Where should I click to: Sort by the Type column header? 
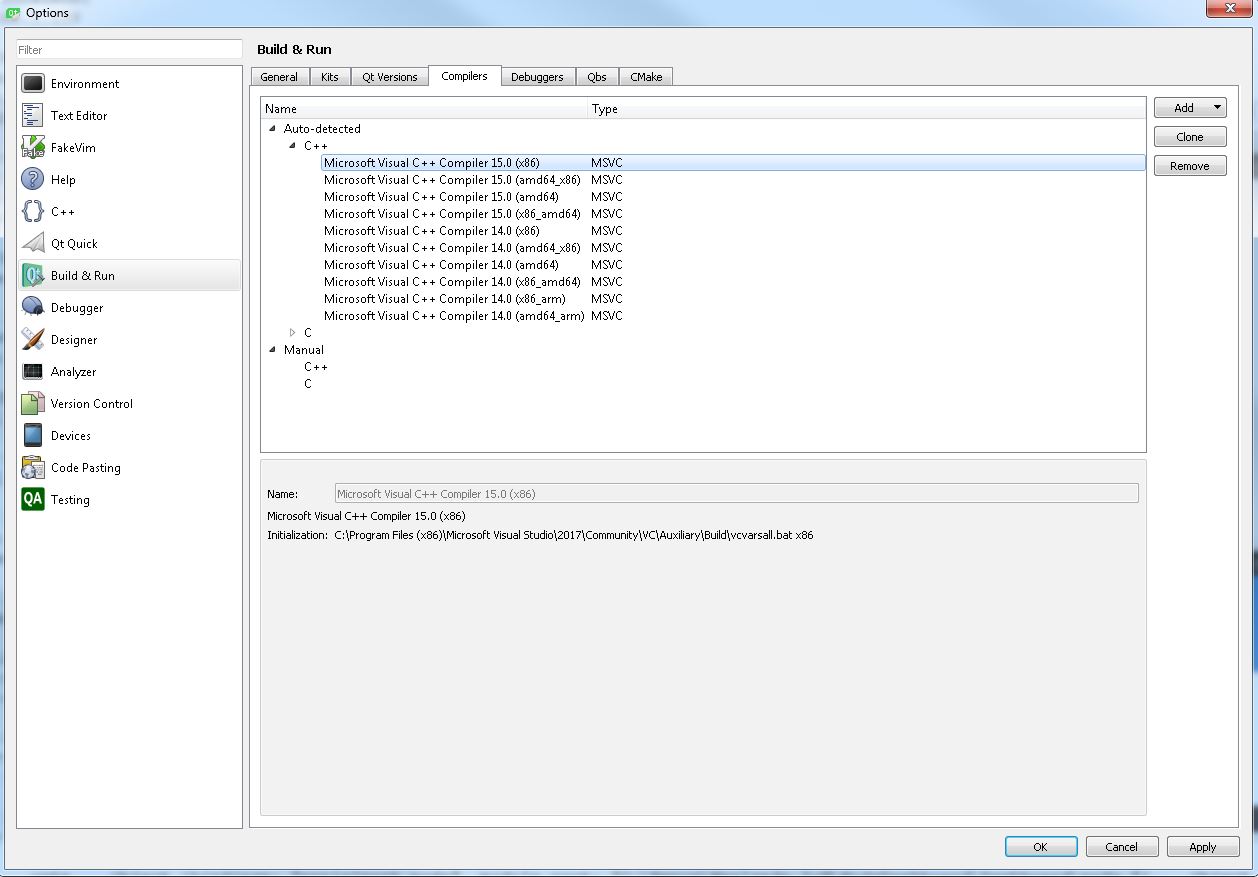coord(866,108)
